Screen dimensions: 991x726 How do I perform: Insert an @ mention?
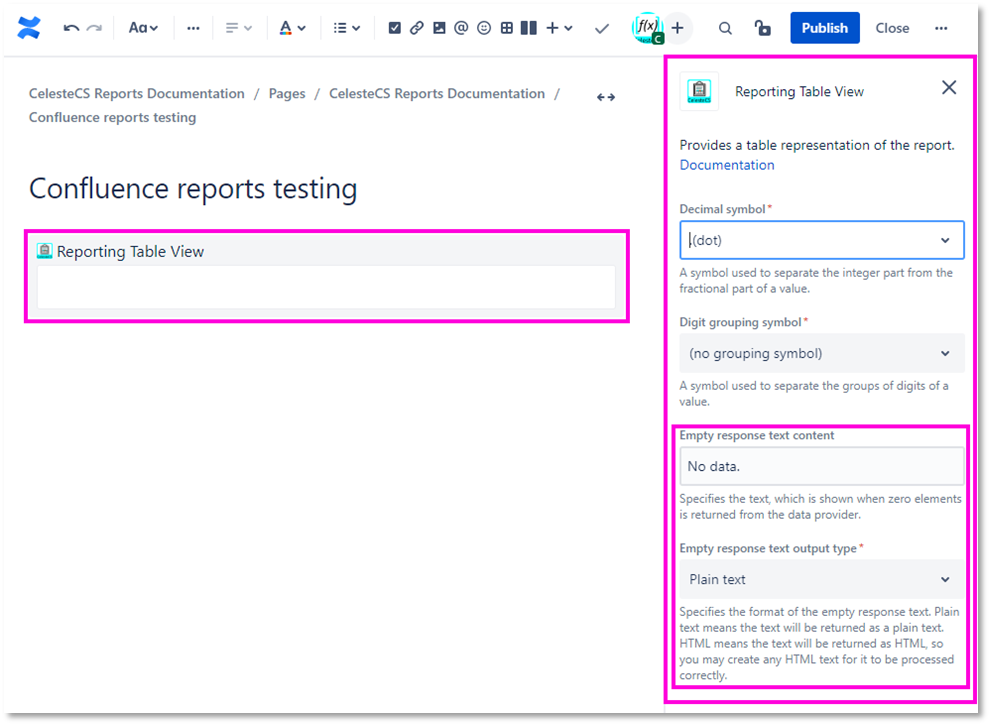(461, 28)
